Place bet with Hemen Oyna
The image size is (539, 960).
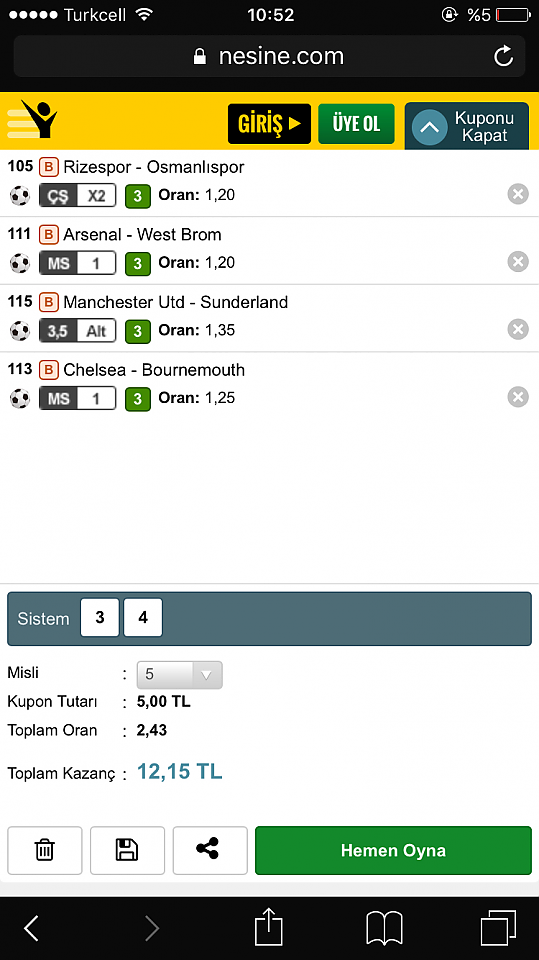coord(393,850)
